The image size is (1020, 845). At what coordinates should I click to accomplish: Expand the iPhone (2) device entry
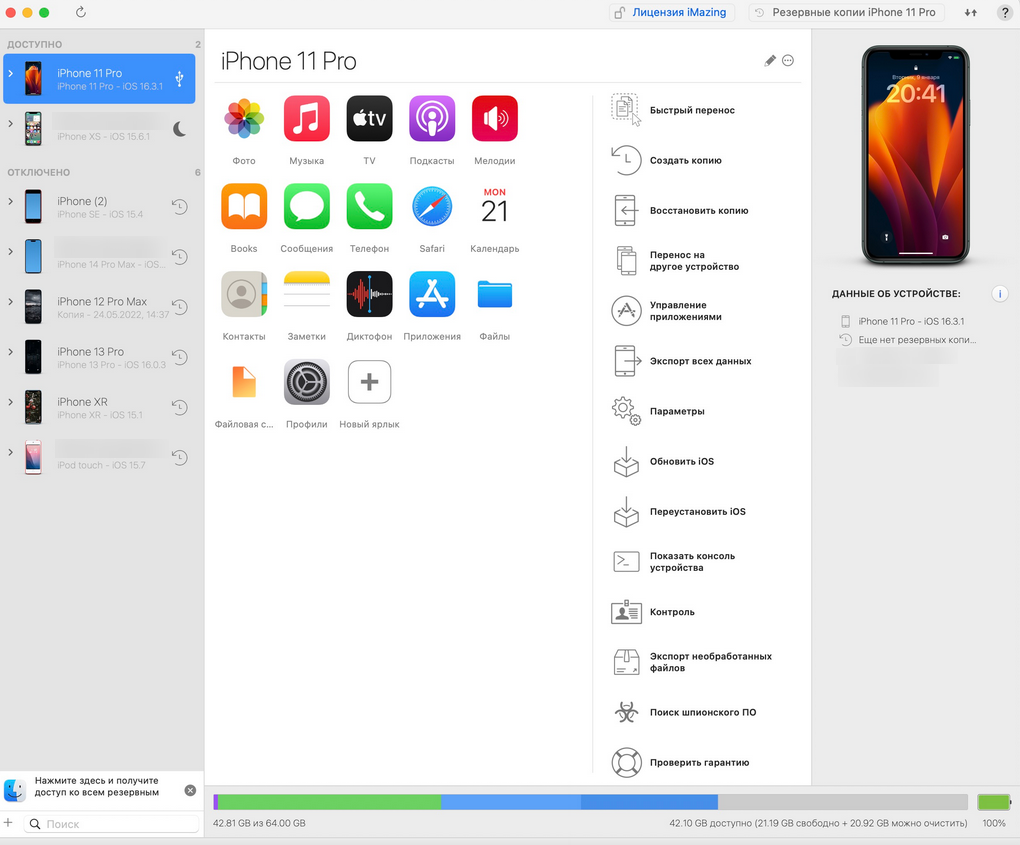tap(10, 201)
